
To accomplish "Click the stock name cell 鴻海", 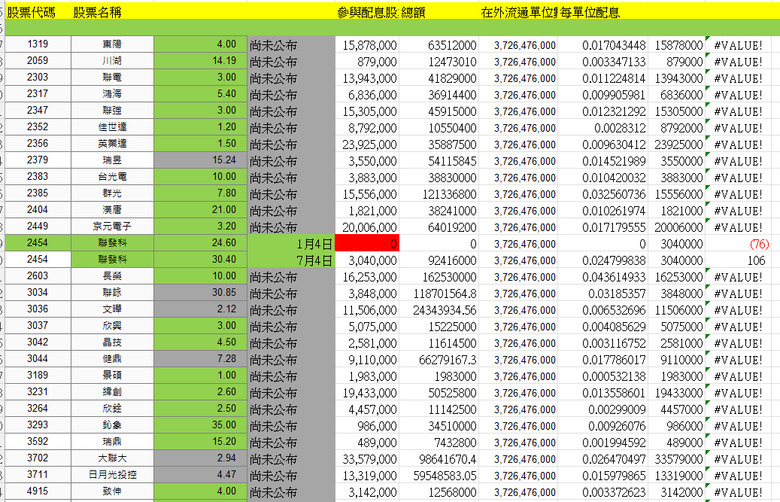I will [x=112, y=94].
